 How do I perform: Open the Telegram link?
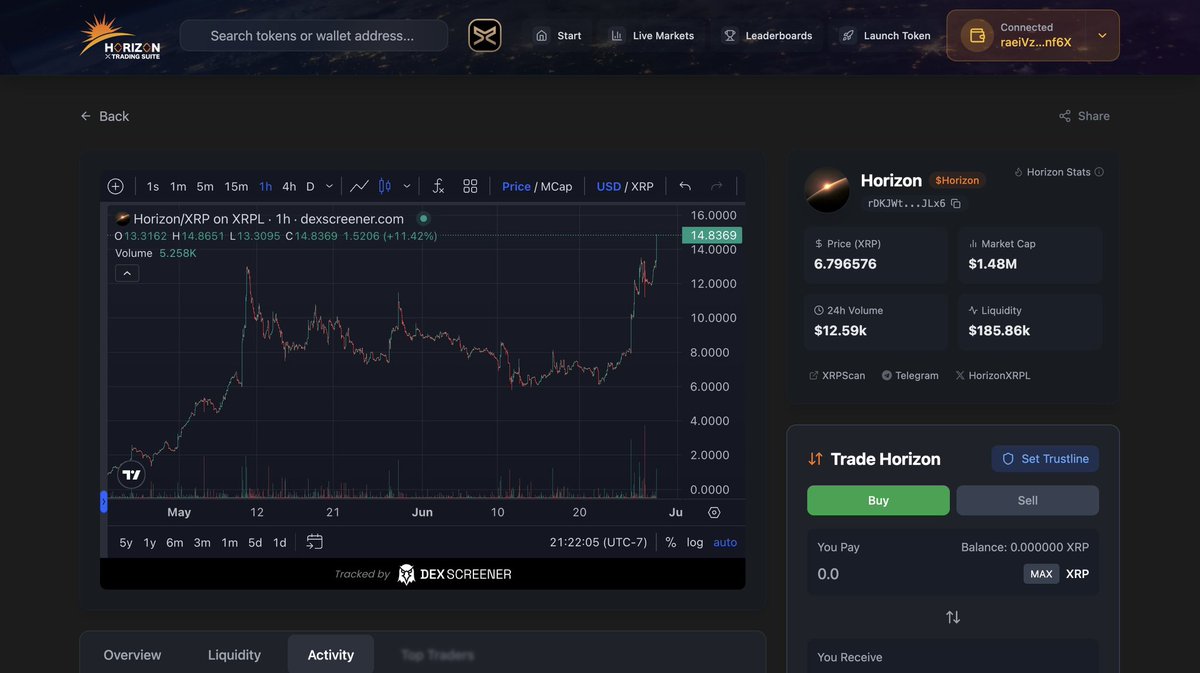coord(910,376)
